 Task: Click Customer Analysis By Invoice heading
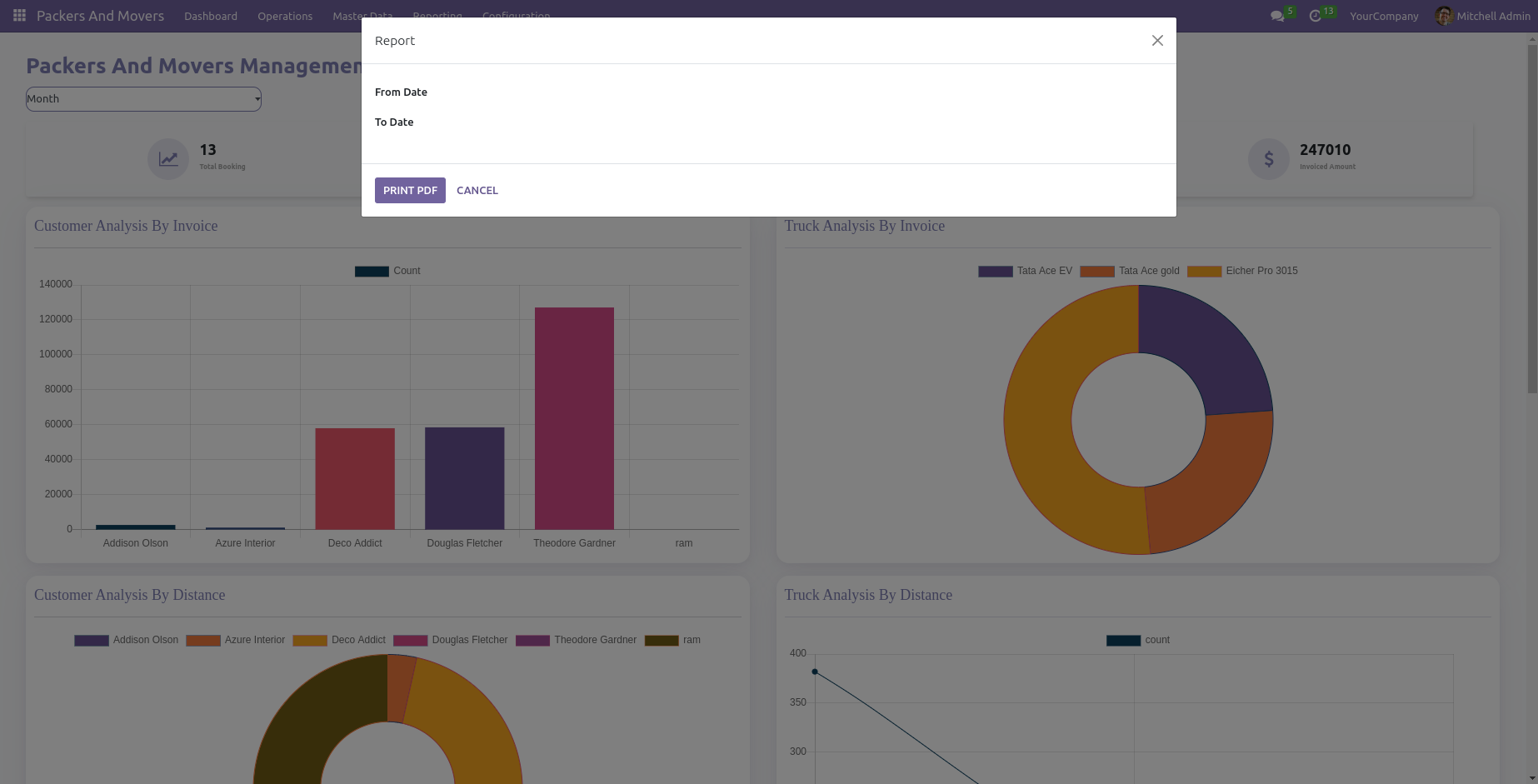pyautogui.click(x=126, y=226)
